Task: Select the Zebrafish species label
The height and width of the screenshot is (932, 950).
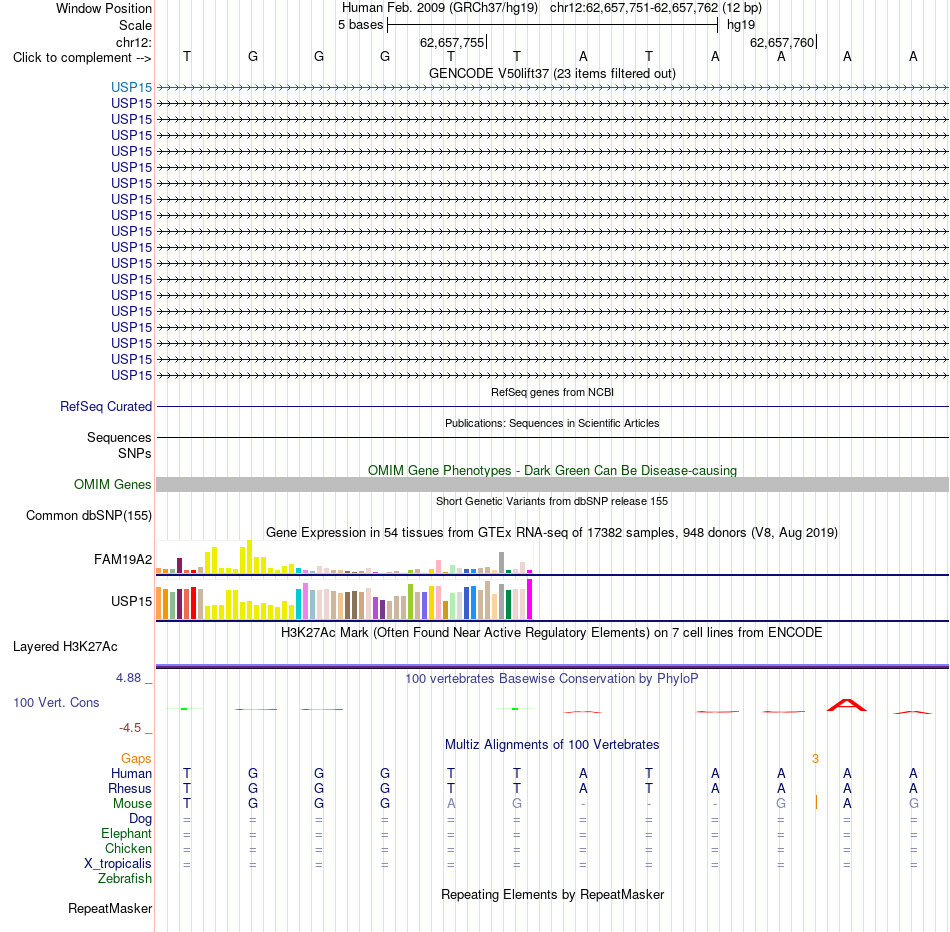Action: click(125, 879)
